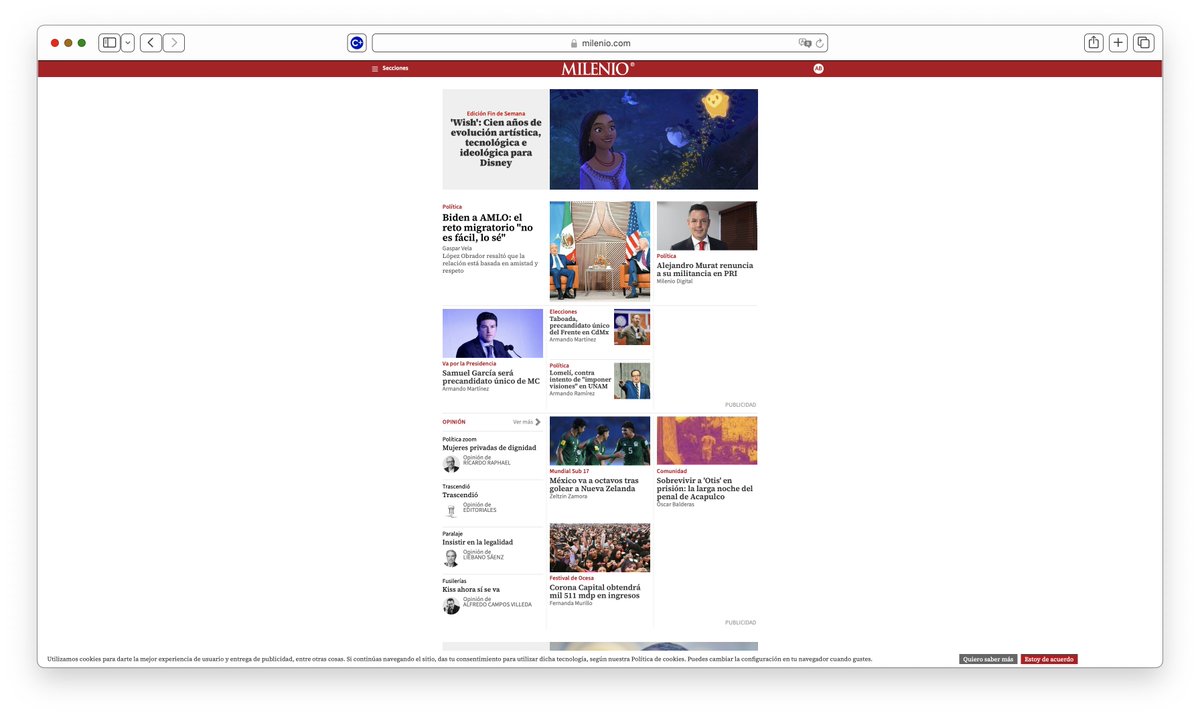
Task: Click Ricardo Raphael's author avatar
Action: pos(451,463)
